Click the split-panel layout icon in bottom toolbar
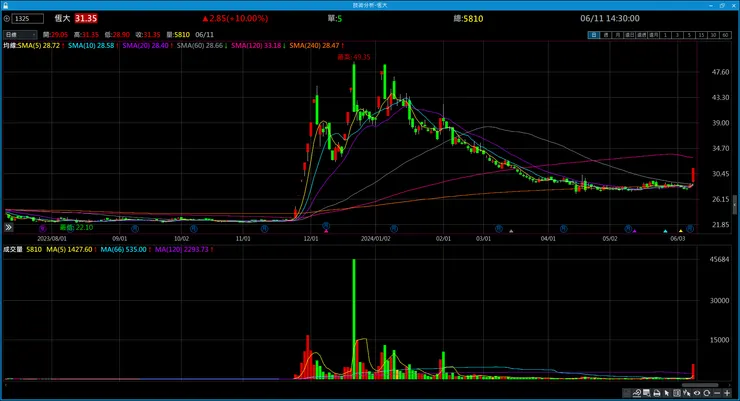Viewport: 740px width, 401px height. 677,393
